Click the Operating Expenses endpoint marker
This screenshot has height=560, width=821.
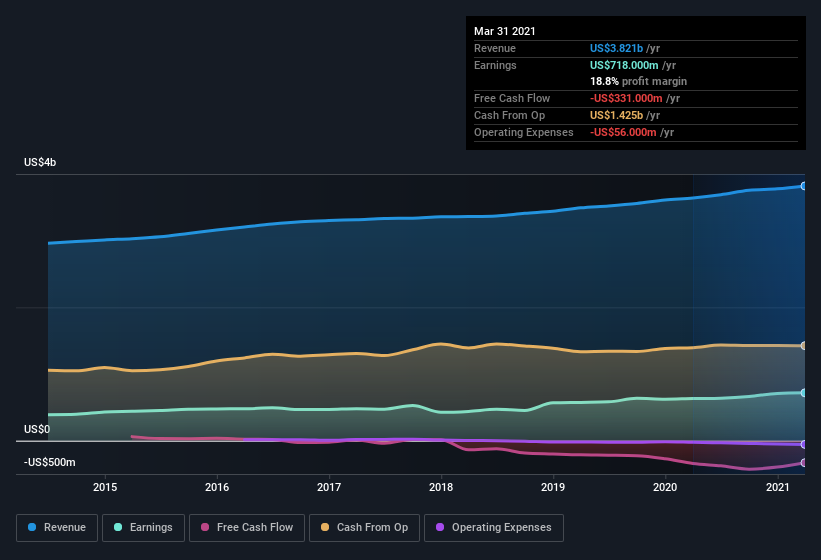point(803,444)
